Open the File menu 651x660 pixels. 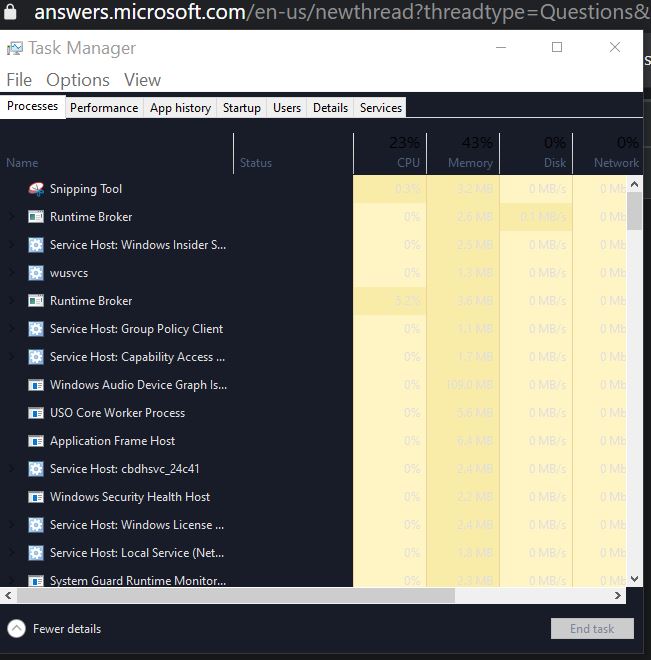coord(19,80)
